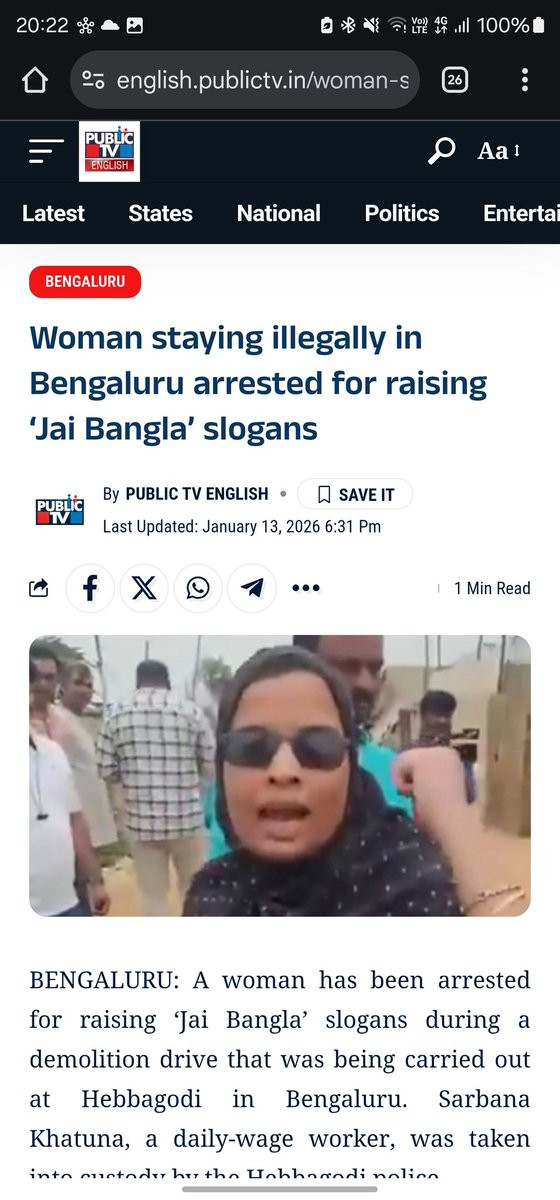This screenshot has width=560, height=1200.
Task: Open the browser tab switcher showing 26
Action: point(455,80)
